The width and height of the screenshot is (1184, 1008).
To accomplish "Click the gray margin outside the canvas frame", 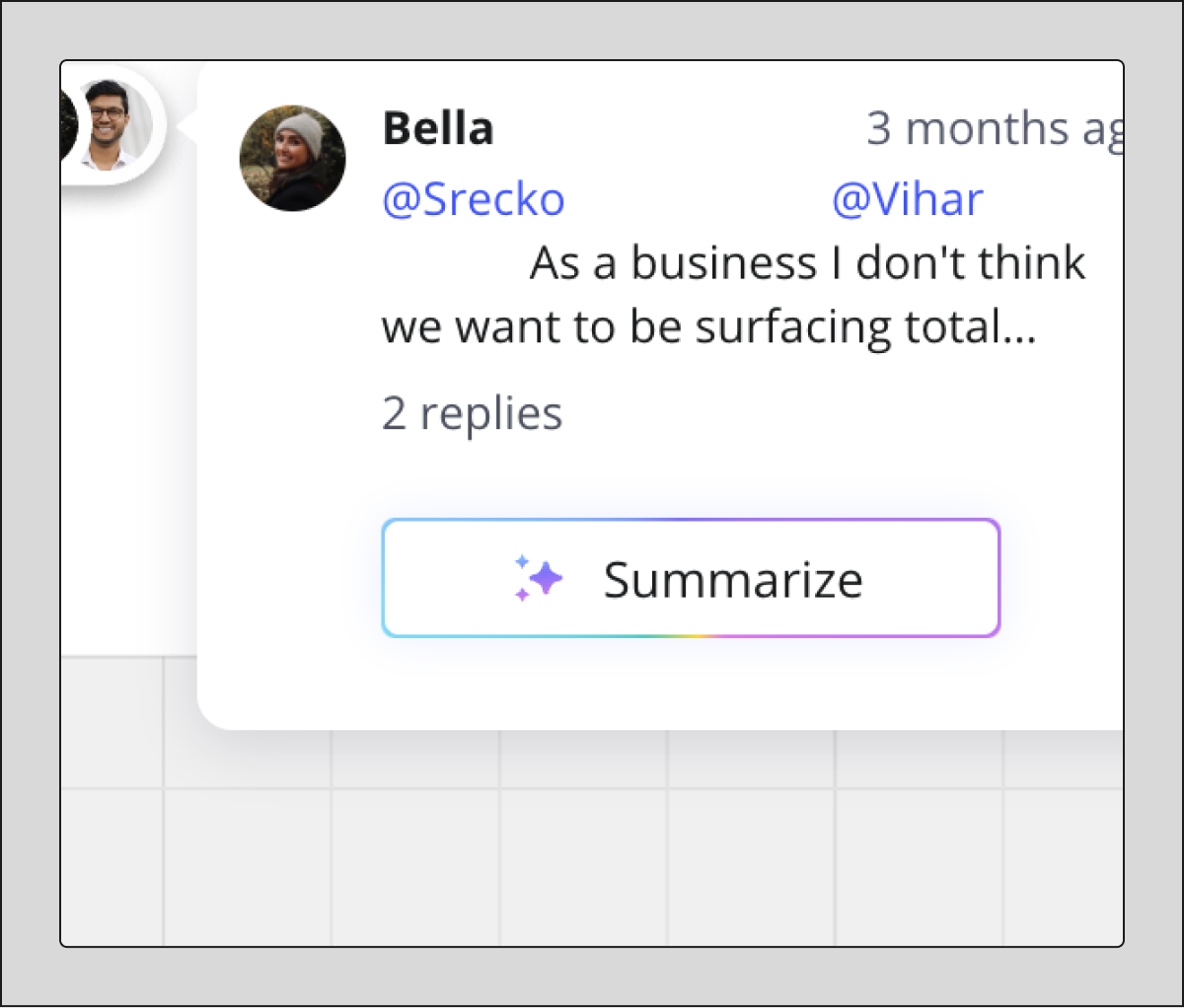I will pos(28,493).
